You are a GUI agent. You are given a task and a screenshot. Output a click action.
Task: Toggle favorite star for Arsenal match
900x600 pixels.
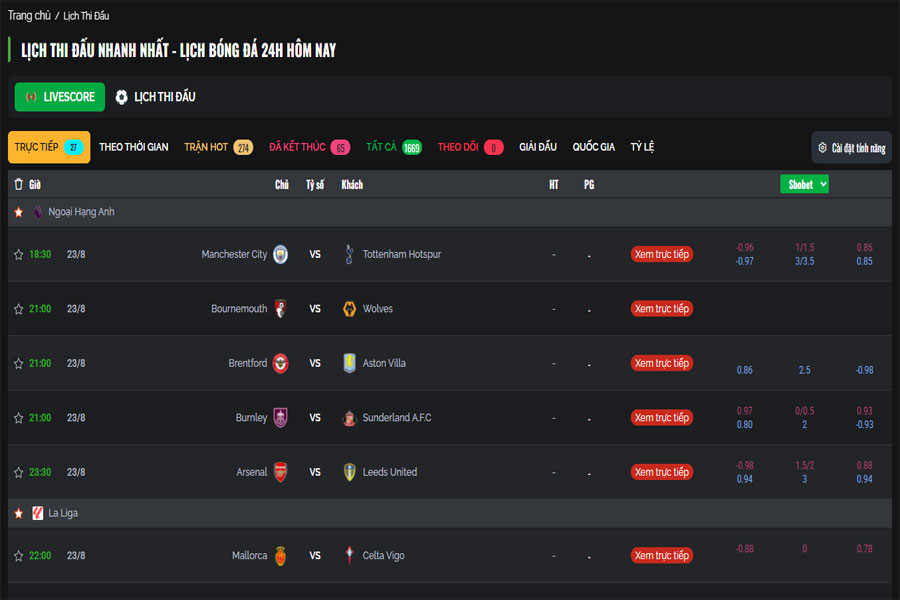click(x=18, y=472)
